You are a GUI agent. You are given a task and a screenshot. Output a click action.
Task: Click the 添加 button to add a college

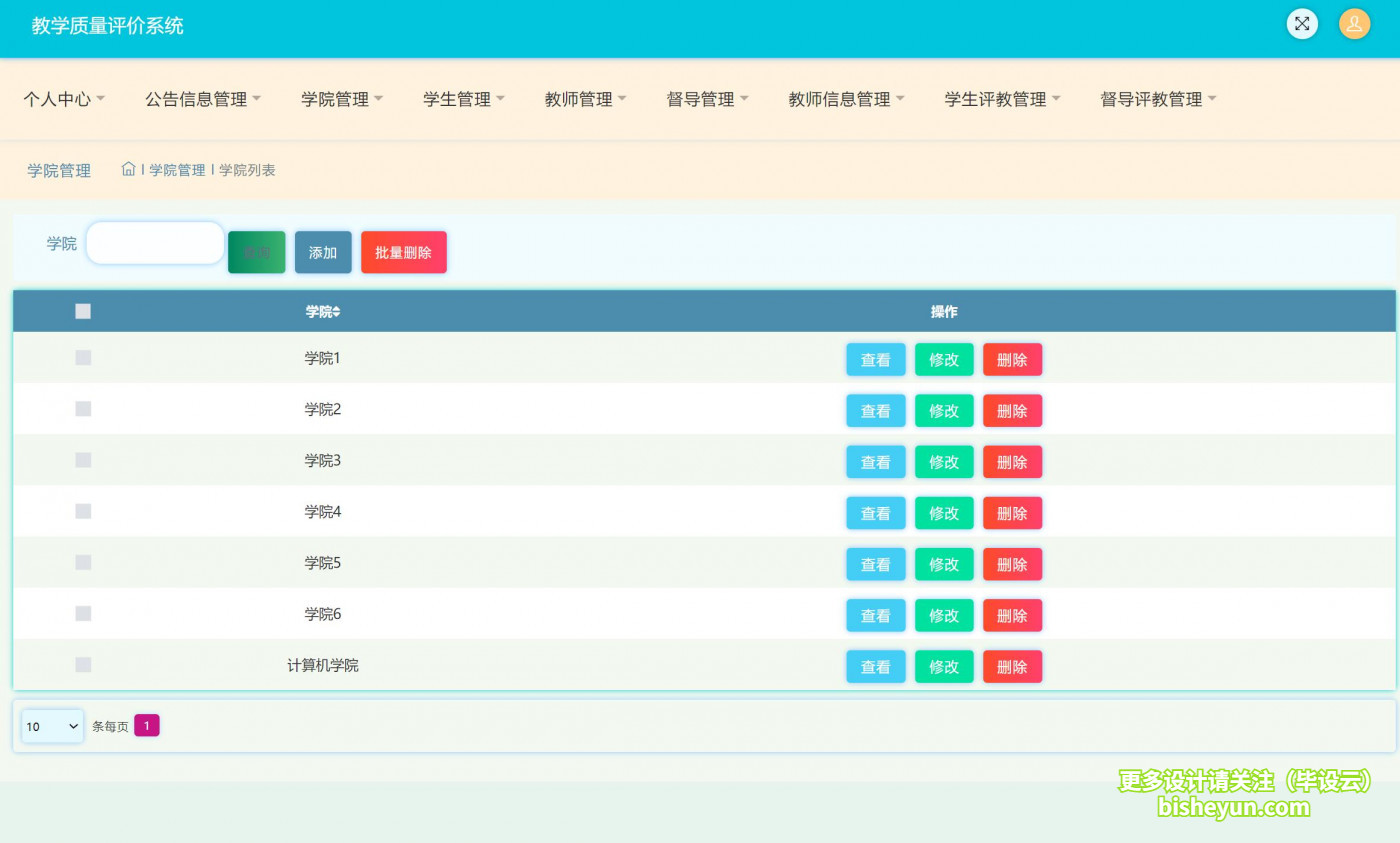pos(323,252)
